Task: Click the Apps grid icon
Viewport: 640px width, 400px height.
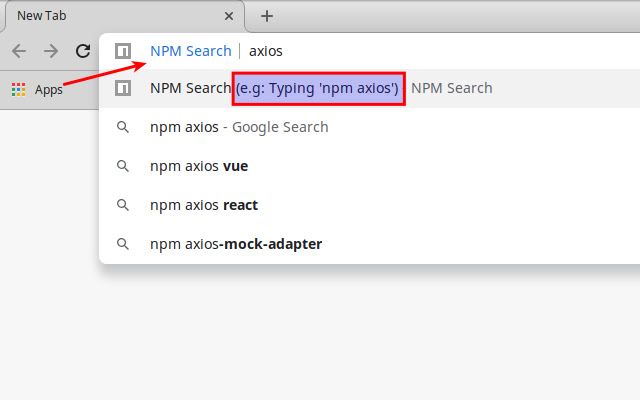Action: tap(19, 89)
